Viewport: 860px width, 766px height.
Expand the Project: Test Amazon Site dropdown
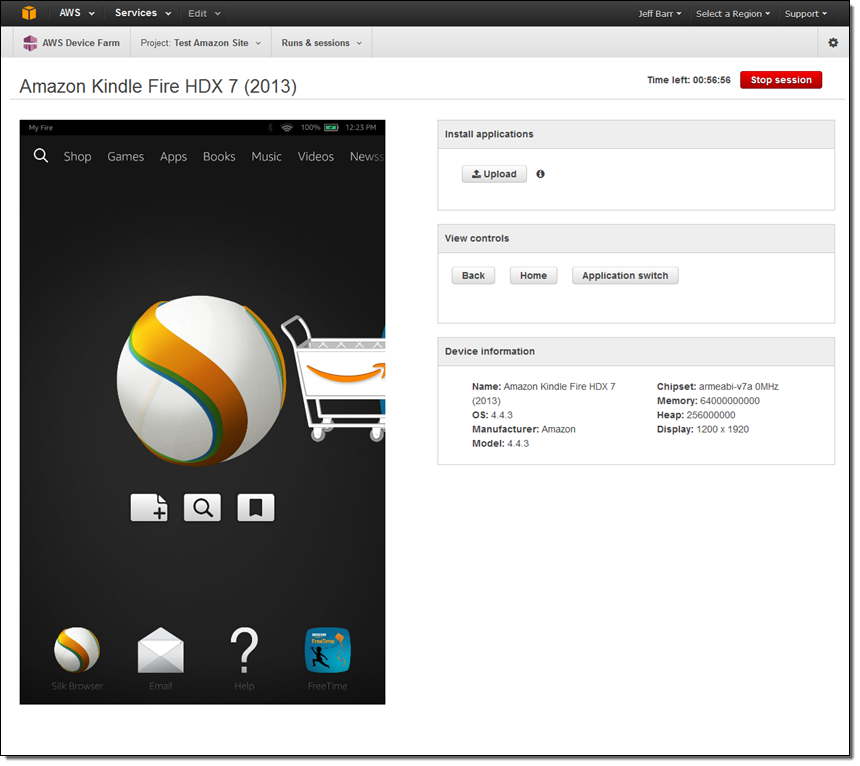coord(201,43)
